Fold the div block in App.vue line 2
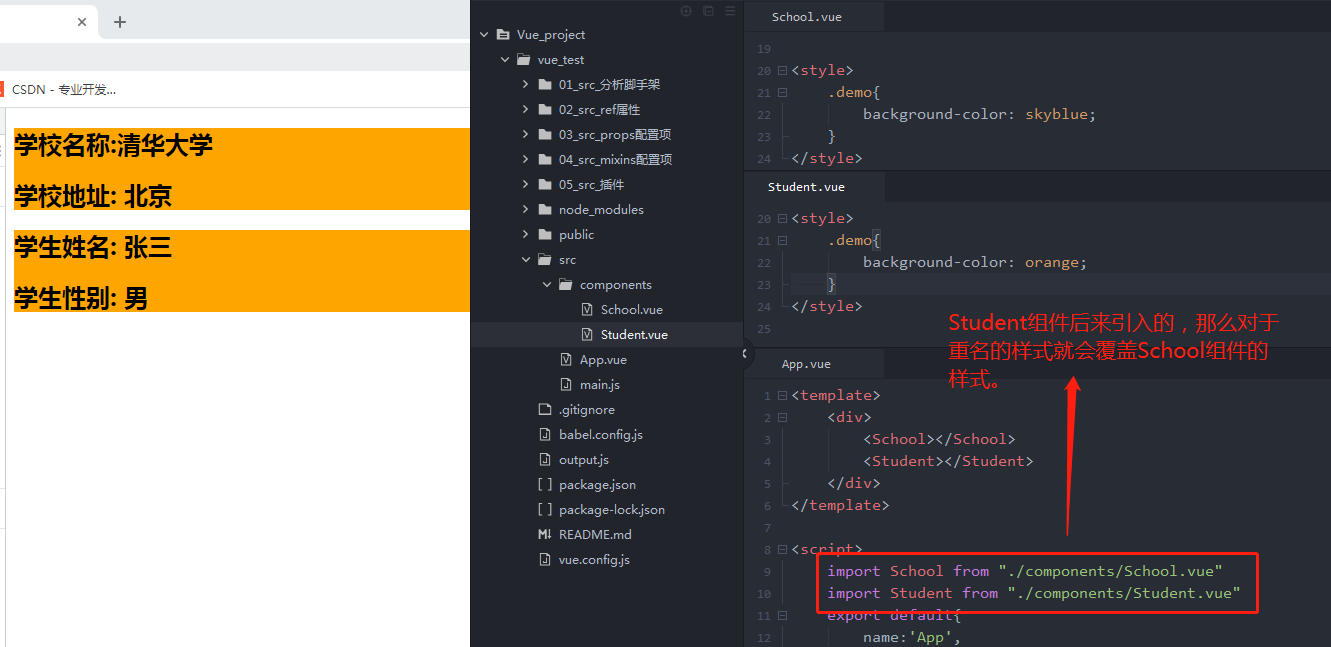The width and height of the screenshot is (1331, 647). 782,419
